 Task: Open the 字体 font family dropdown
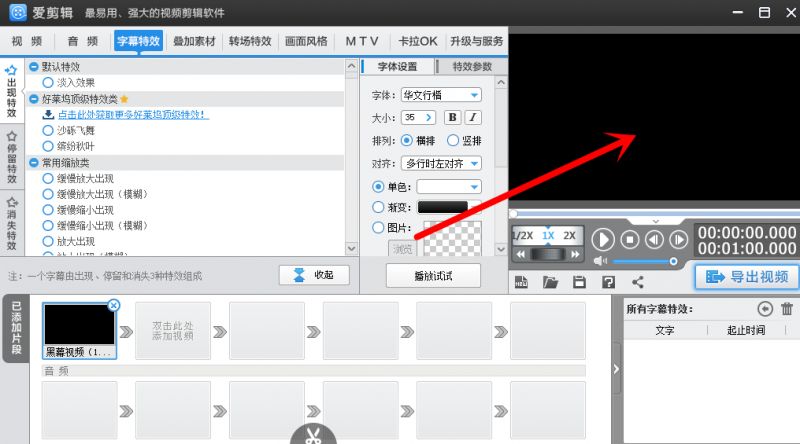(440, 95)
